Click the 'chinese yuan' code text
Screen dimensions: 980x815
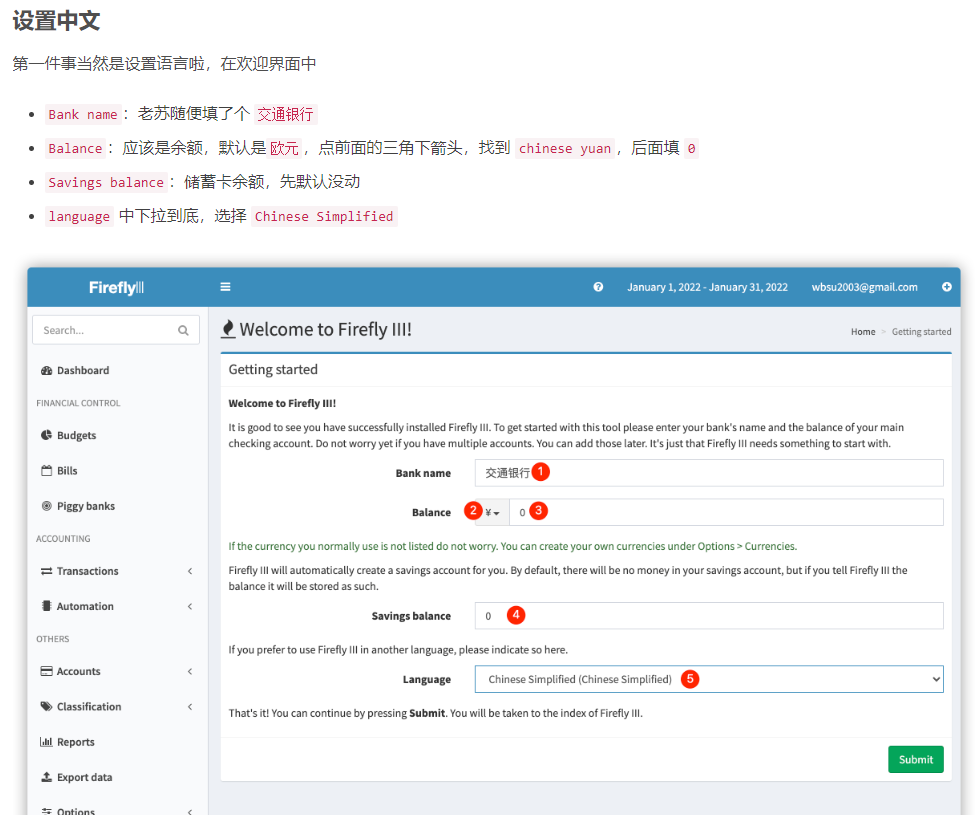pyautogui.click(x=564, y=148)
